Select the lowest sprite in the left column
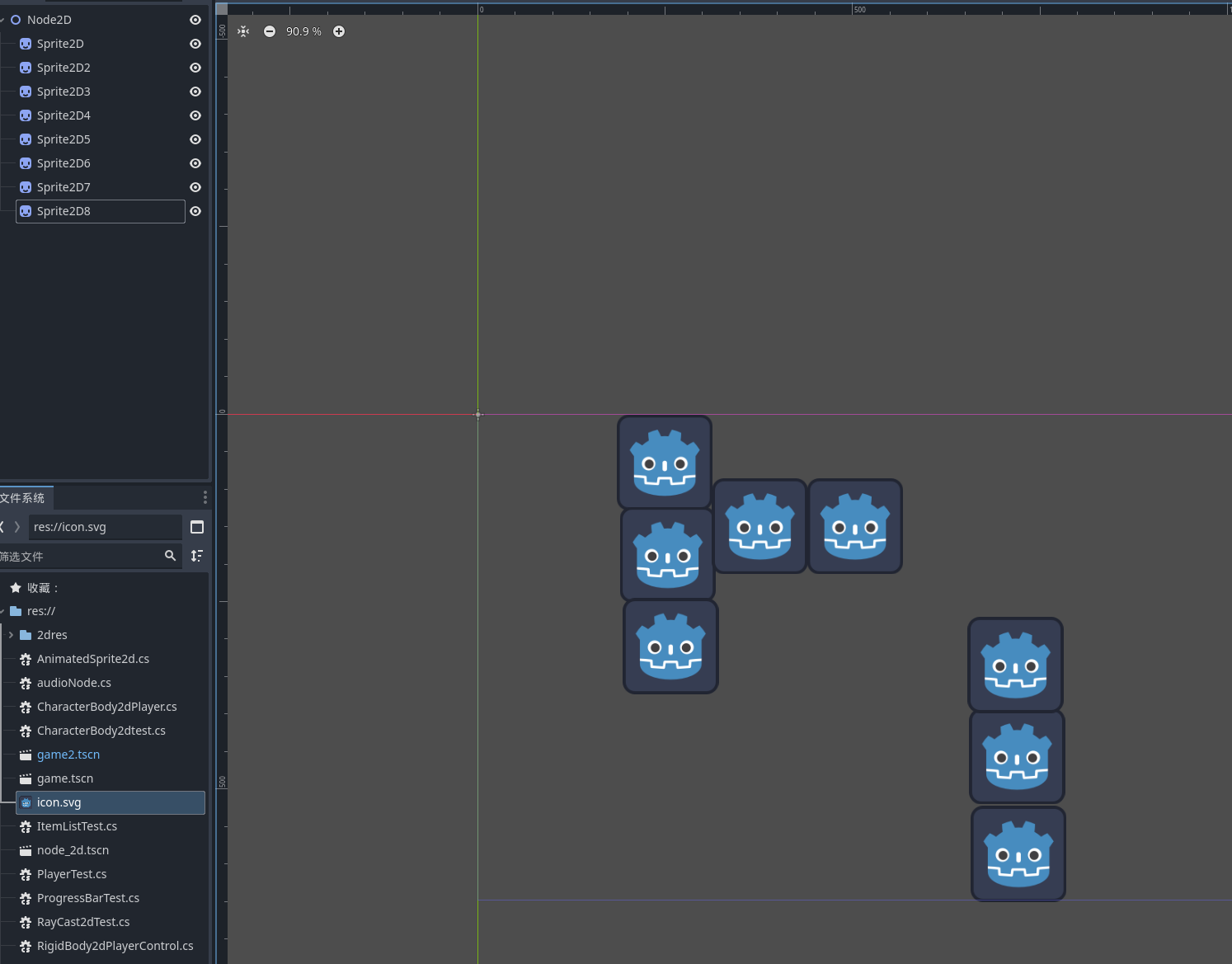The image size is (1232, 964). tap(670, 647)
